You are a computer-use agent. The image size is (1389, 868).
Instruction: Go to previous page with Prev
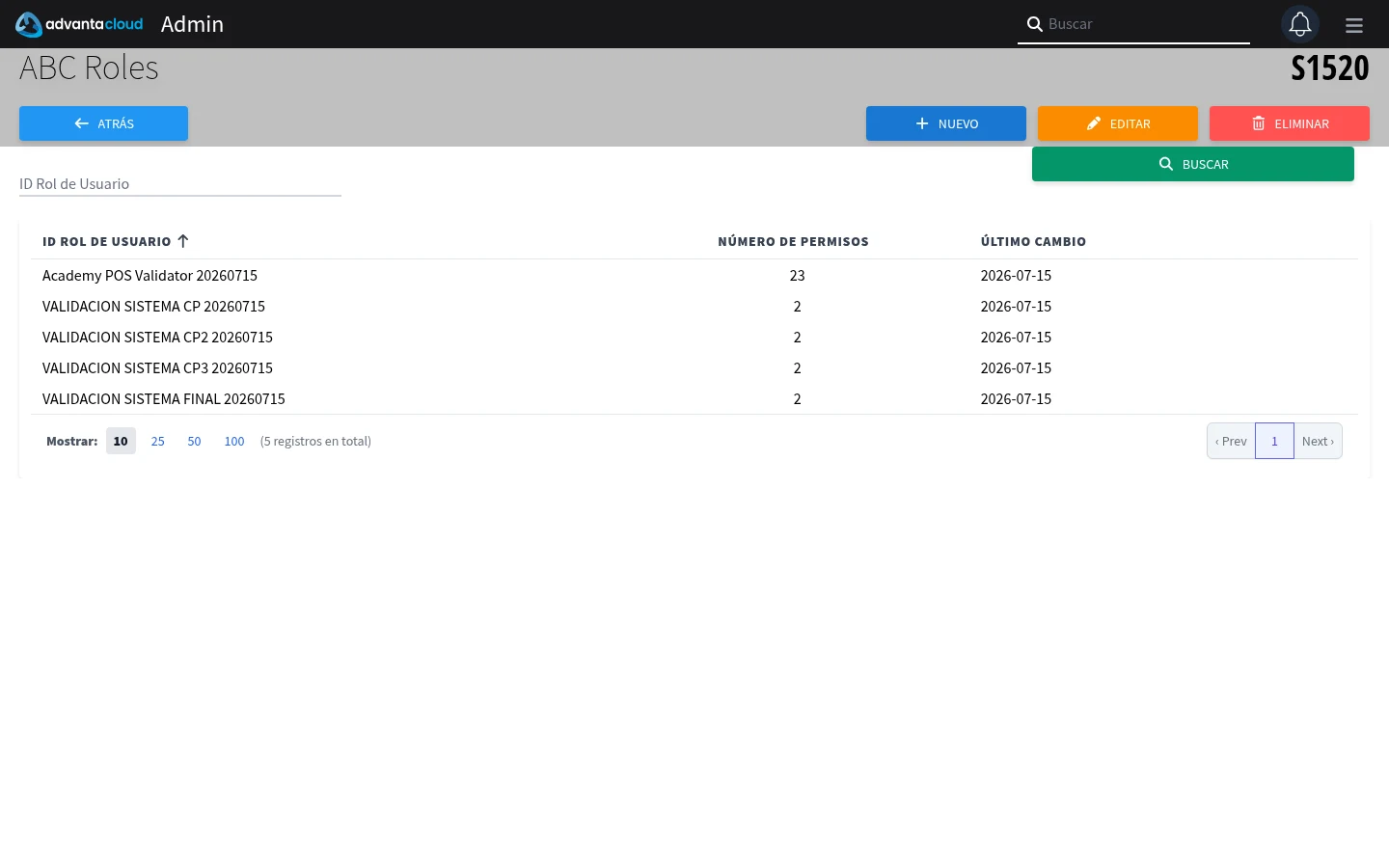click(x=1231, y=441)
